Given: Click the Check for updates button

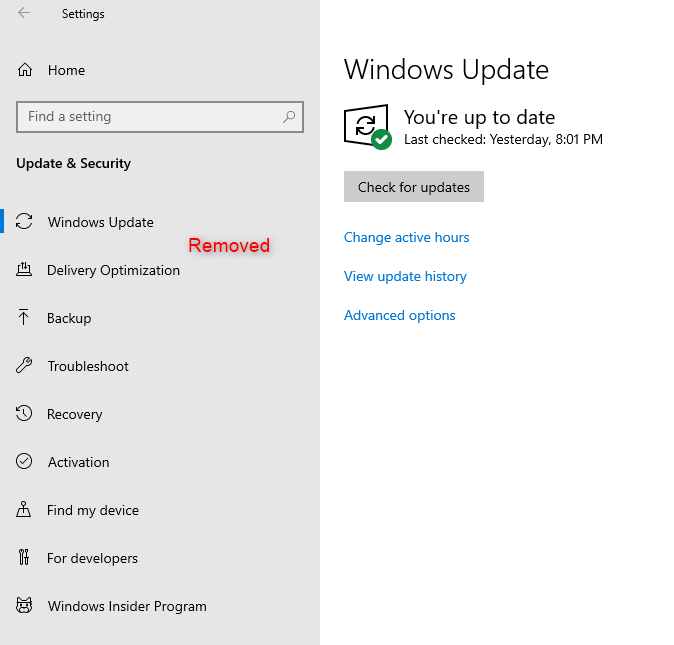Looking at the screenshot, I should pos(414,186).
